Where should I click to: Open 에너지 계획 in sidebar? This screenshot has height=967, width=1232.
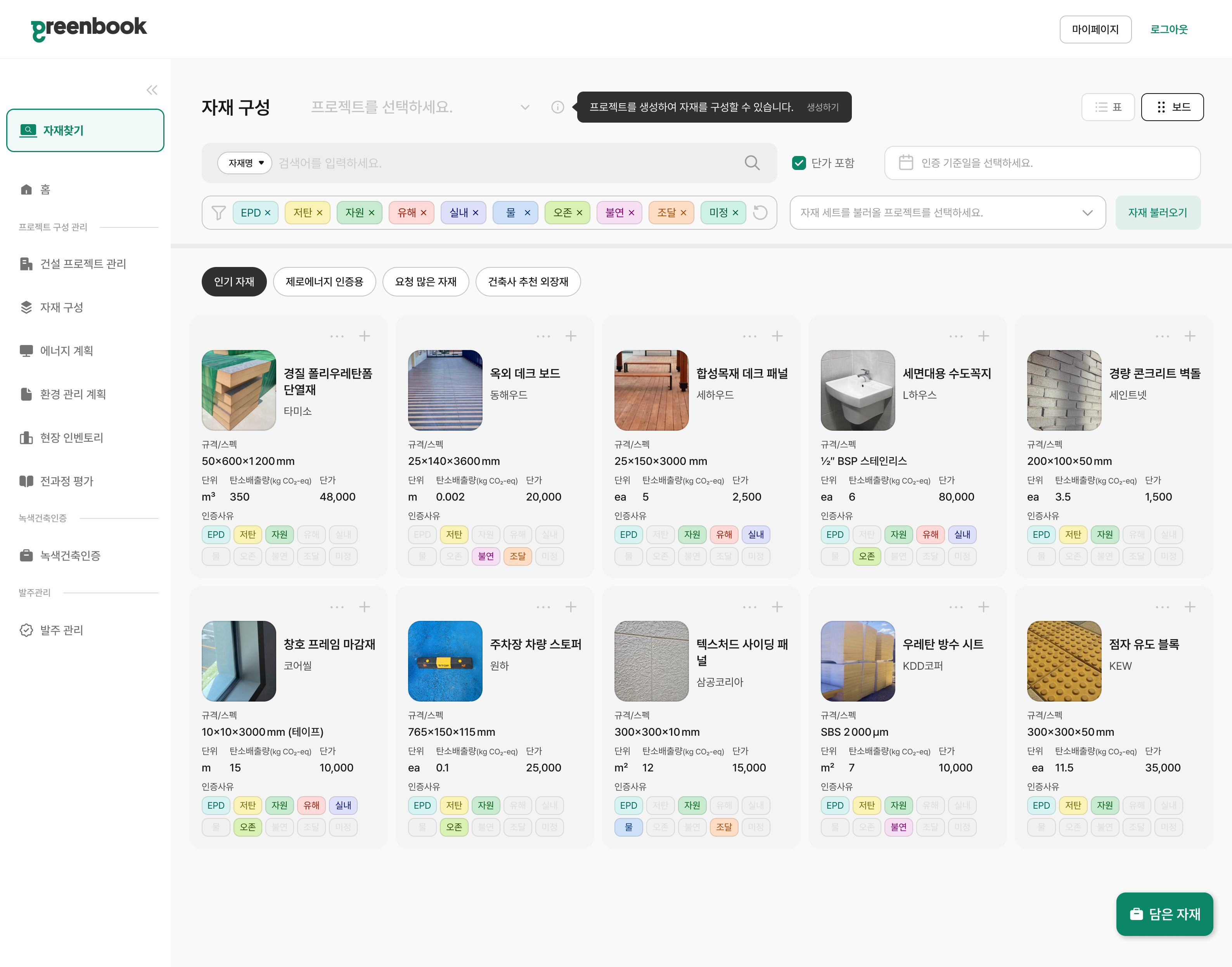pos(66,350)
